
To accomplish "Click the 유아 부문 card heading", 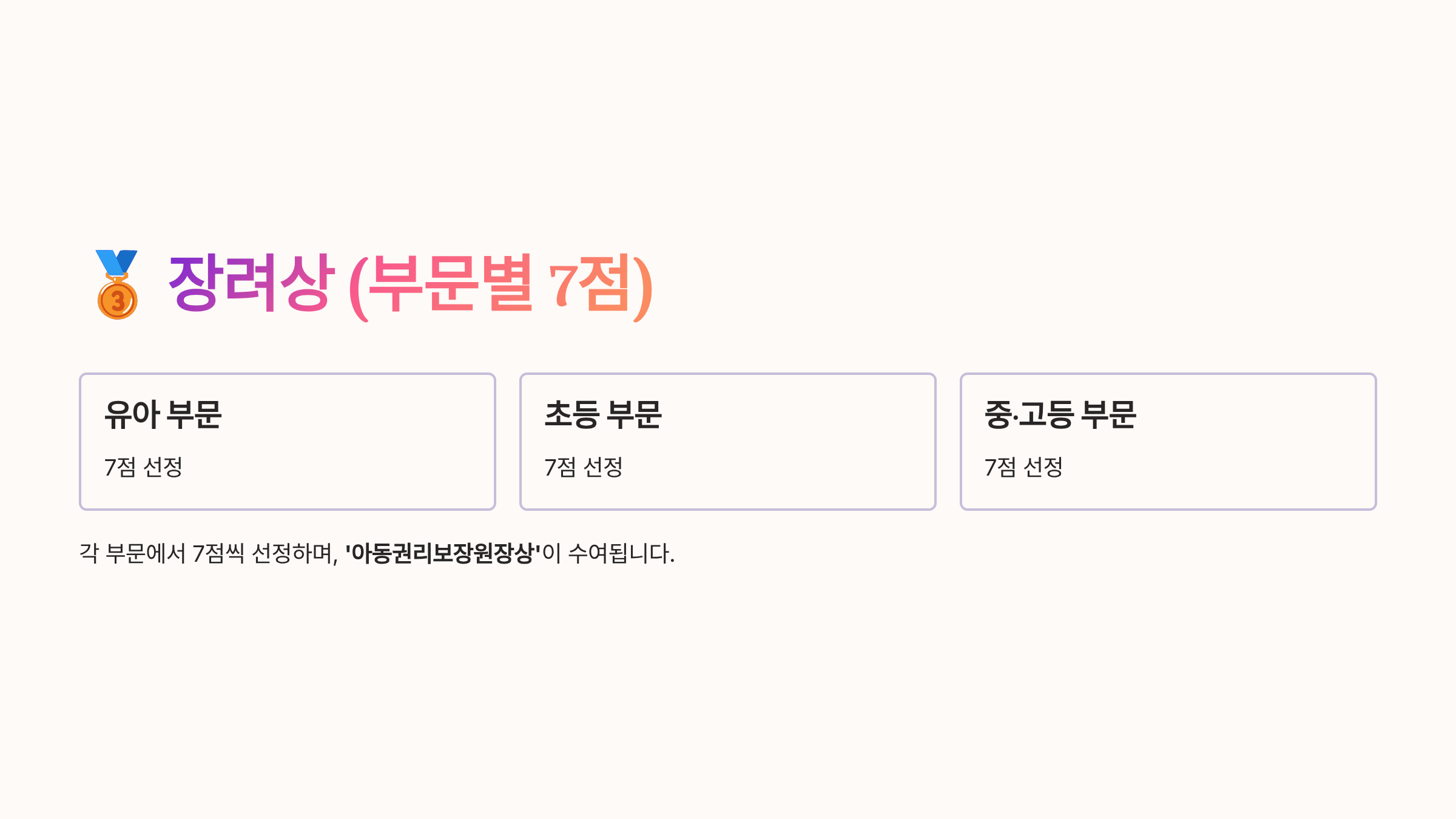I will (x=163, y=415).
